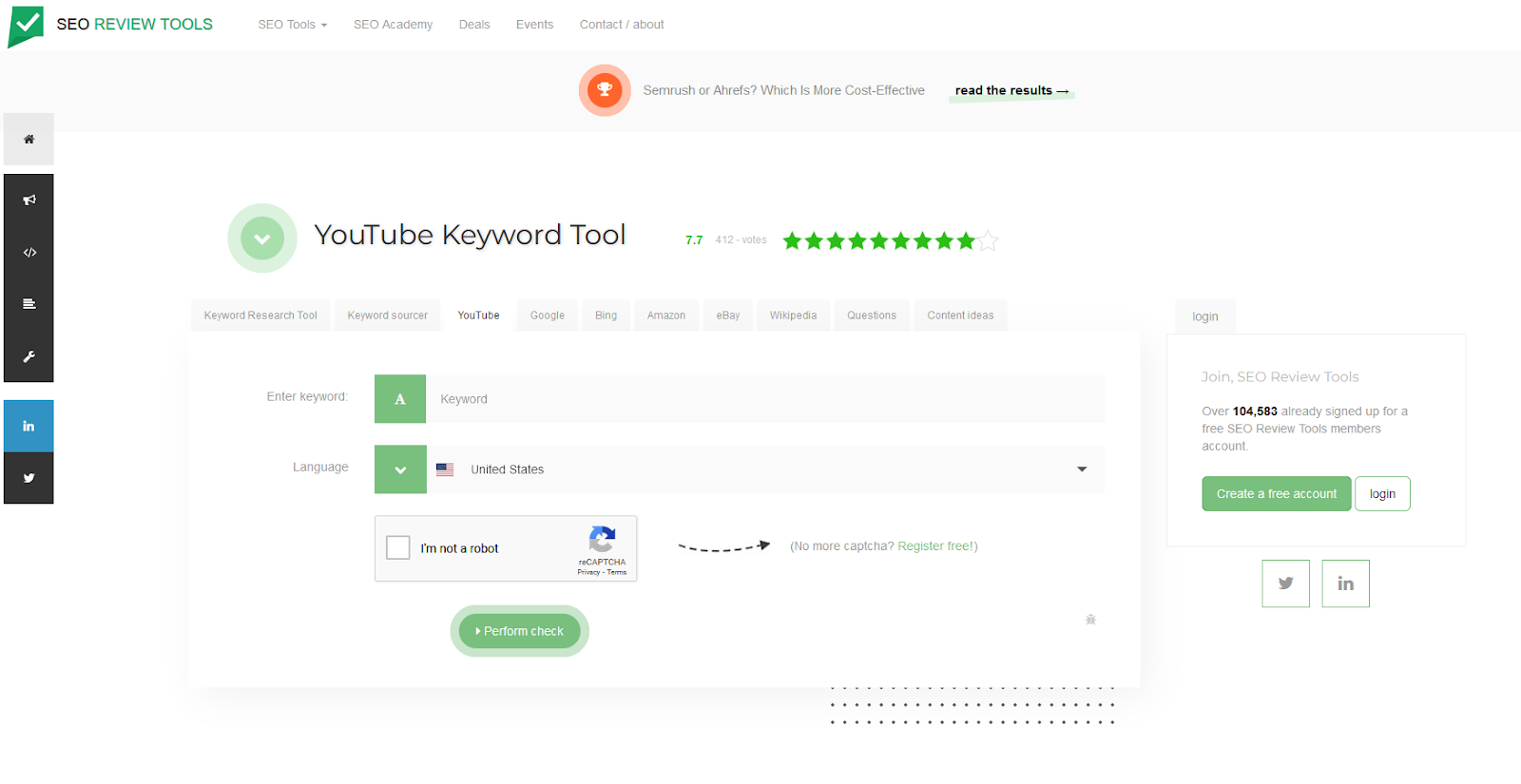Click the US flag icon

tap(445, 469)
